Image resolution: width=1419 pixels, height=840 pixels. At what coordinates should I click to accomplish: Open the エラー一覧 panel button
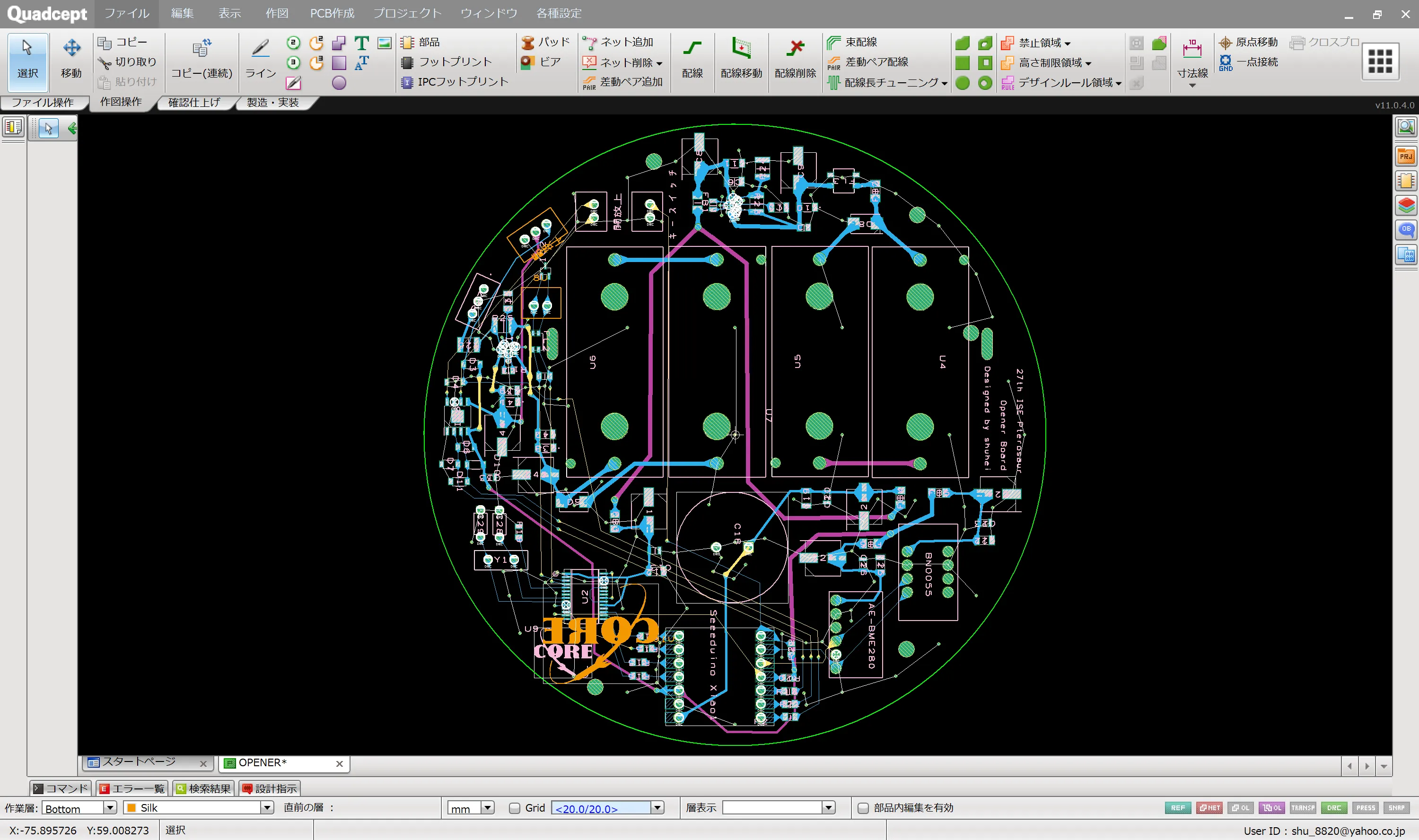(x=132, y=788)
